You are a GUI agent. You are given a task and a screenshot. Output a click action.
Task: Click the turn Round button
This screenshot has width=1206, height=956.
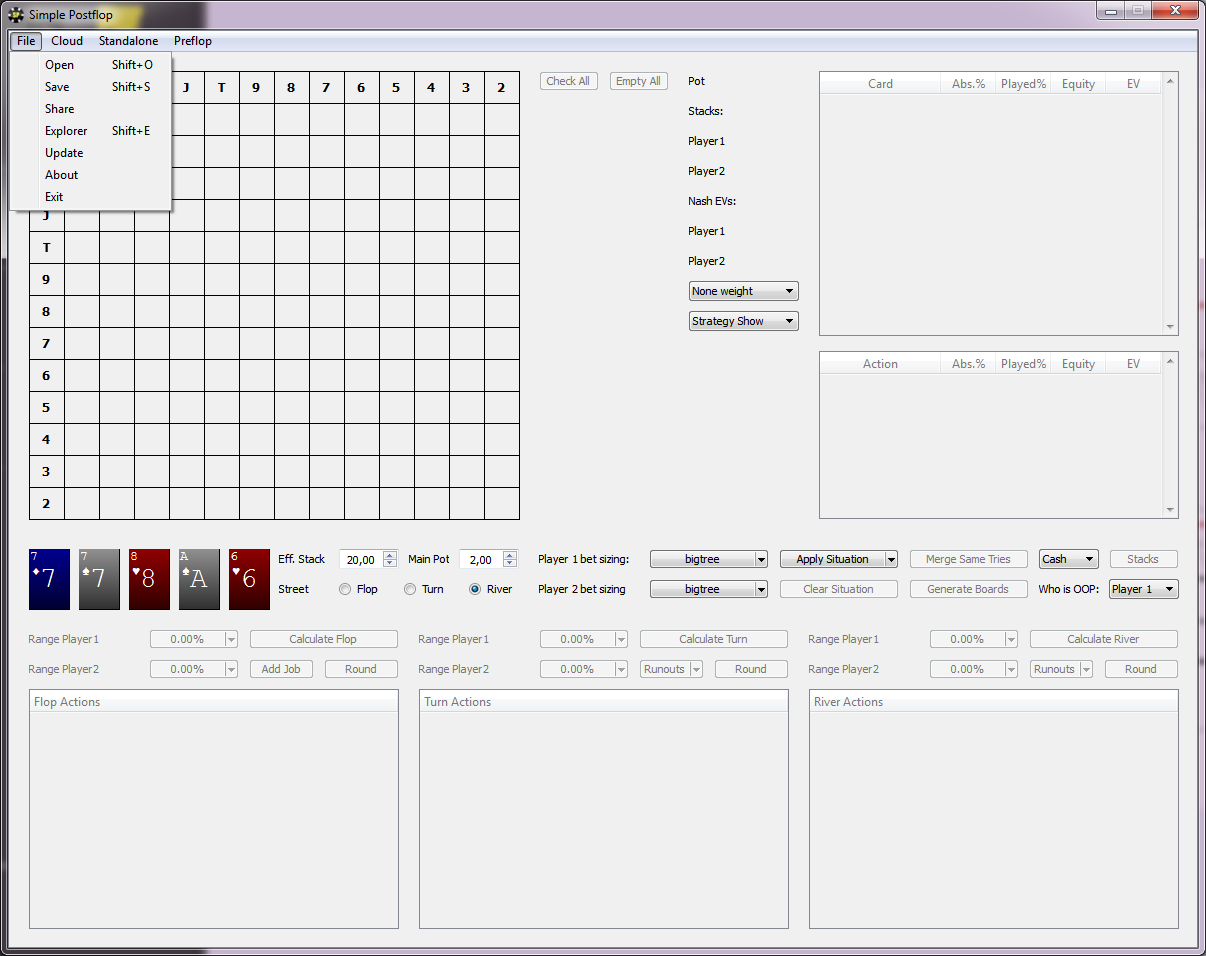tap(751, 669)
